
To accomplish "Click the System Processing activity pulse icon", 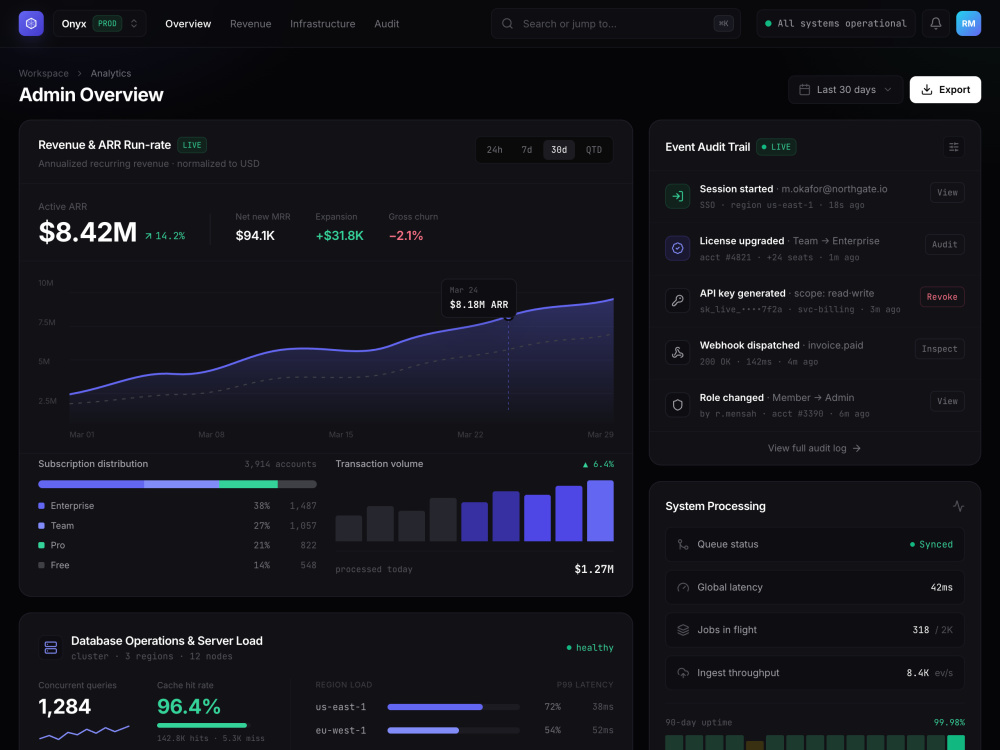I will coord(958,506).
